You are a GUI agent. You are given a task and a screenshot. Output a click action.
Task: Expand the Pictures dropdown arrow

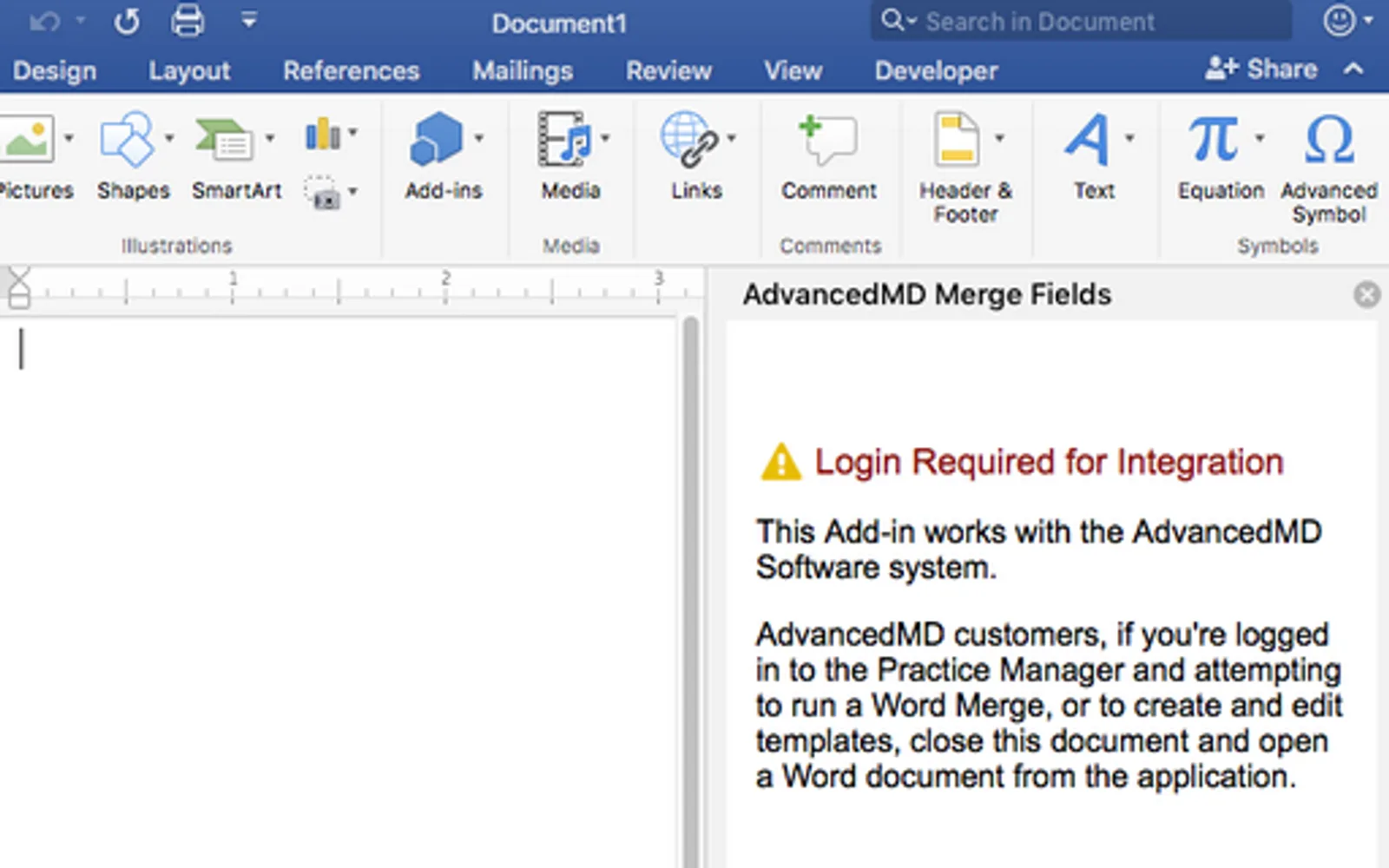point(69,138)
